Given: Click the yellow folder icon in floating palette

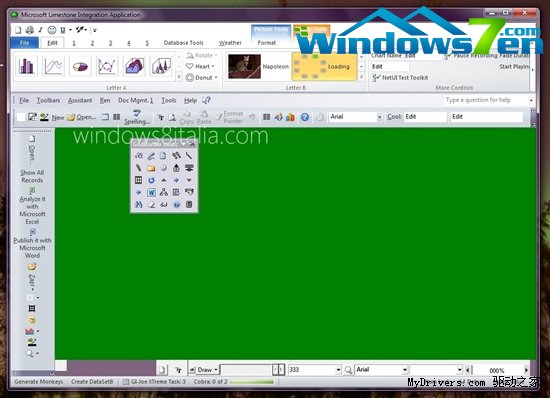Looking at the screenshot, I should [x=151, y=168].
